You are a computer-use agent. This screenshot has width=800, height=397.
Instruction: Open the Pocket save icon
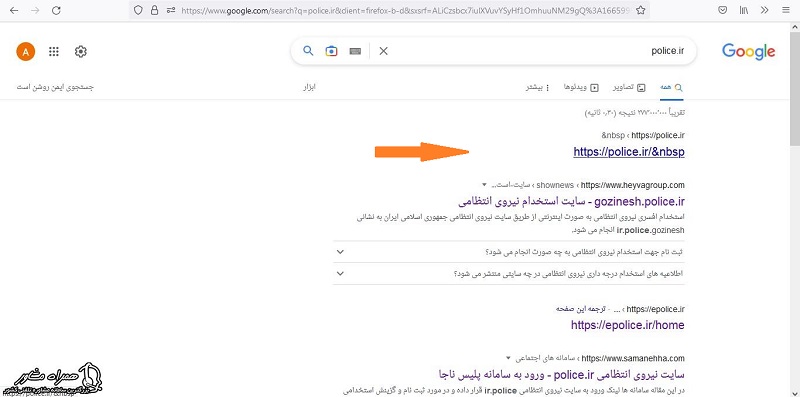tap(722, 10)
